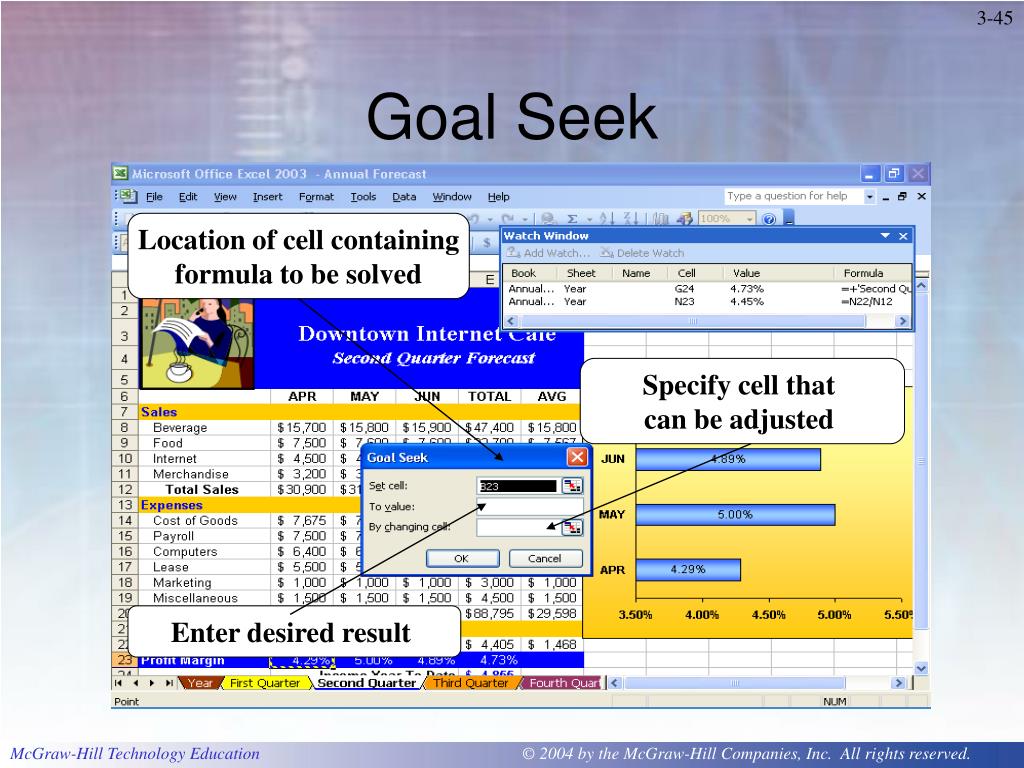Open Microsoft Excel Help question-mark icon
1024x768 pixels.
[x=769, y=219]
